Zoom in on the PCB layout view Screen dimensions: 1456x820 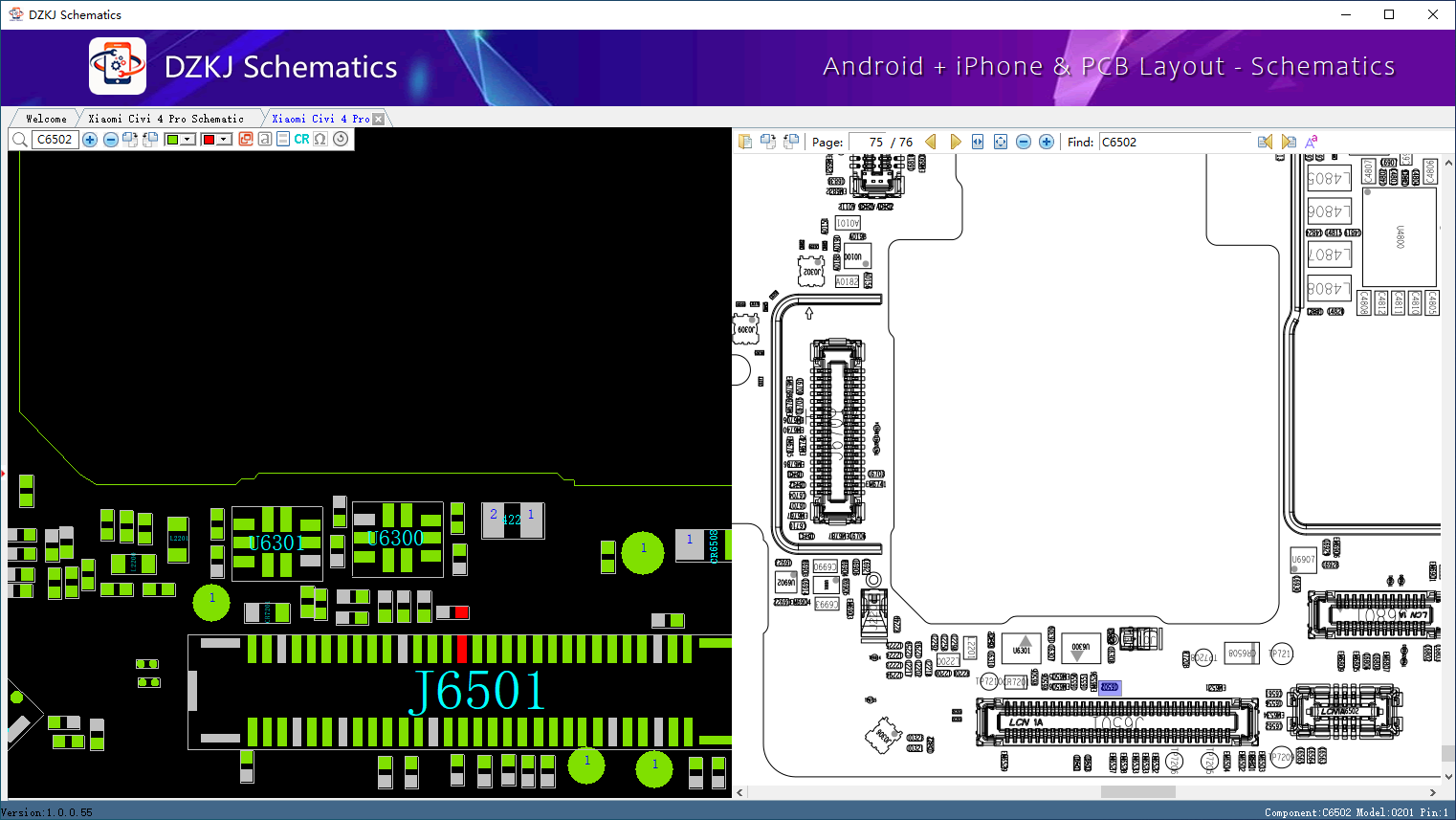pyautogui.click(x=90, y=140)
